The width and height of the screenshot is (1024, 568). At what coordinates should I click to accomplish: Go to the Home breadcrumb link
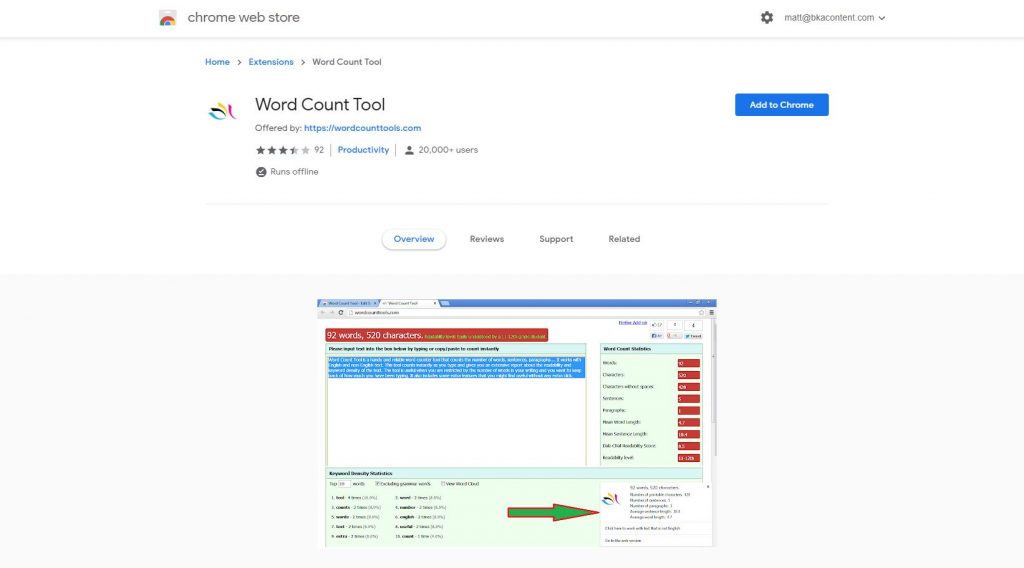pos(217,62)
